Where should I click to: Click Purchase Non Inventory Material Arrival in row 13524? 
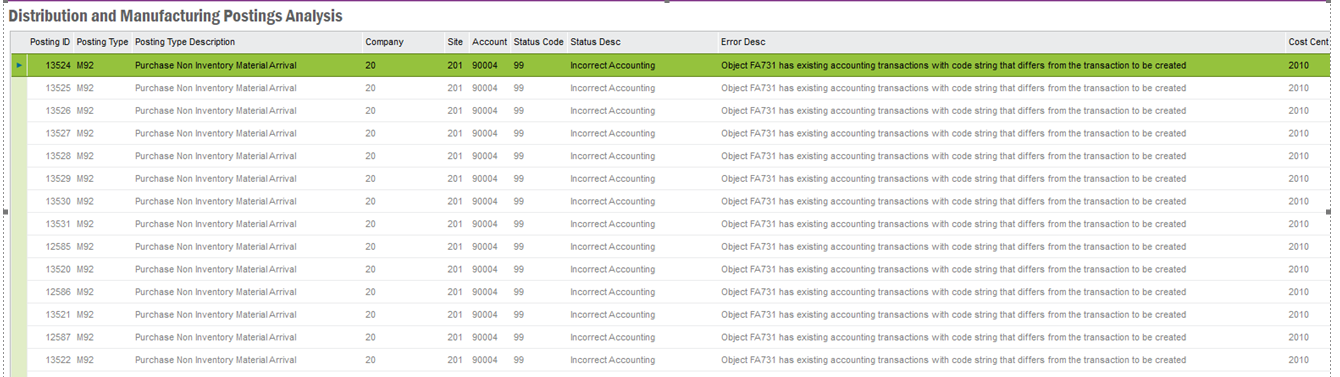pyautogui.click(x=215, y=66)
